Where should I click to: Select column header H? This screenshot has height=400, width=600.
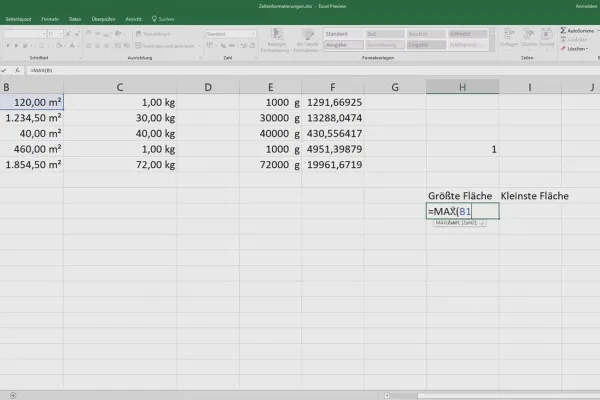pos(462,87)
